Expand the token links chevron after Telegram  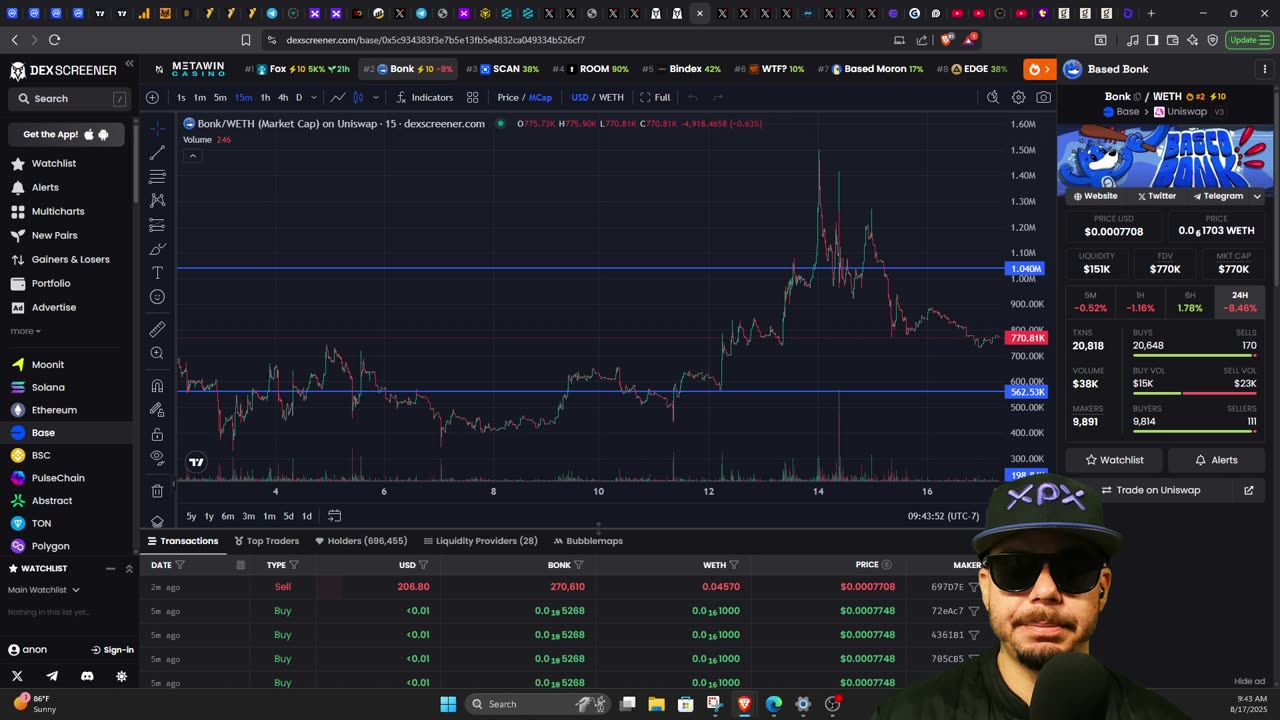point(1258,196)
